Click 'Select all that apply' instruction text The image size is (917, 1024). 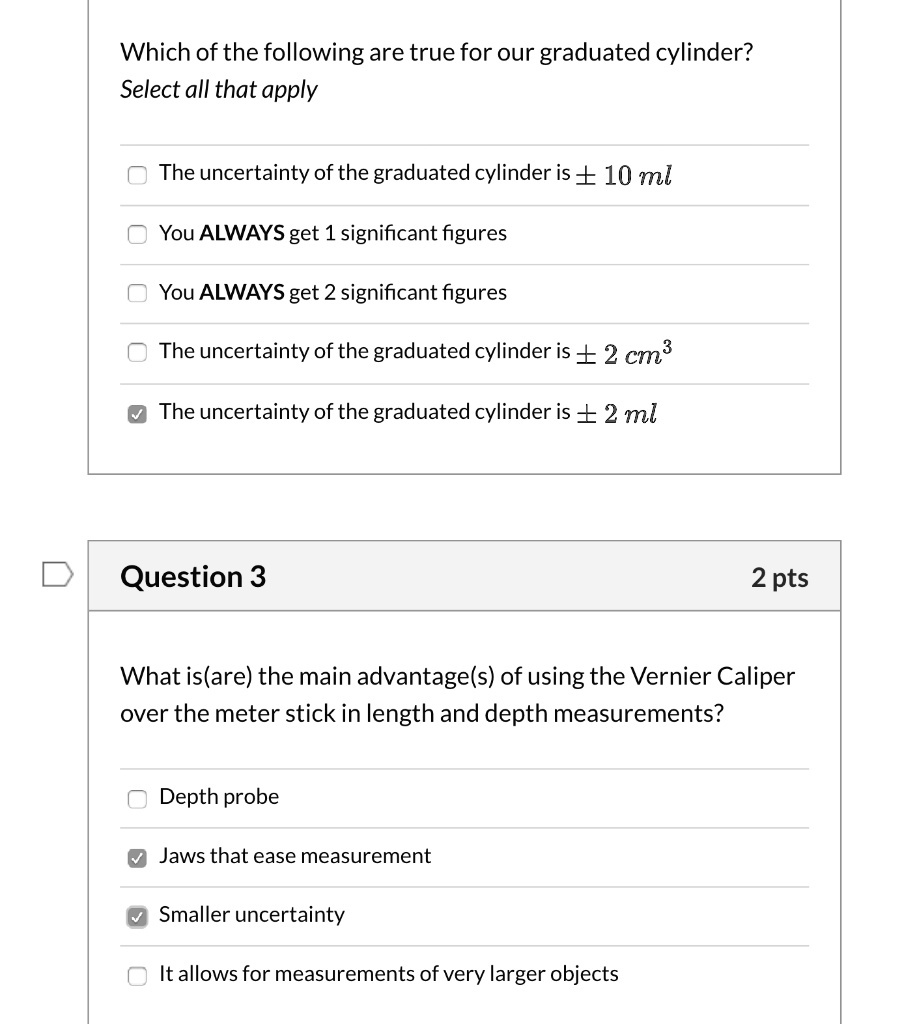[218, 90]
